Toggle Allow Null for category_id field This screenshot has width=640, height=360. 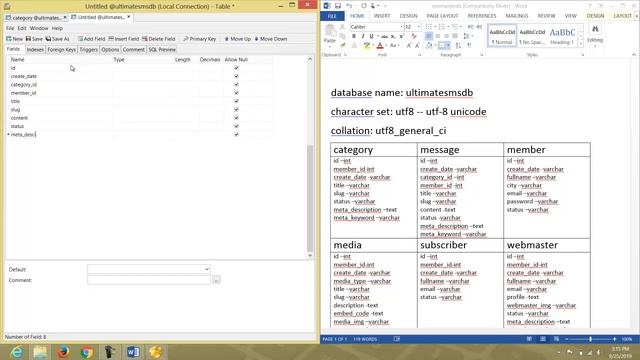[x=236, y=84]
